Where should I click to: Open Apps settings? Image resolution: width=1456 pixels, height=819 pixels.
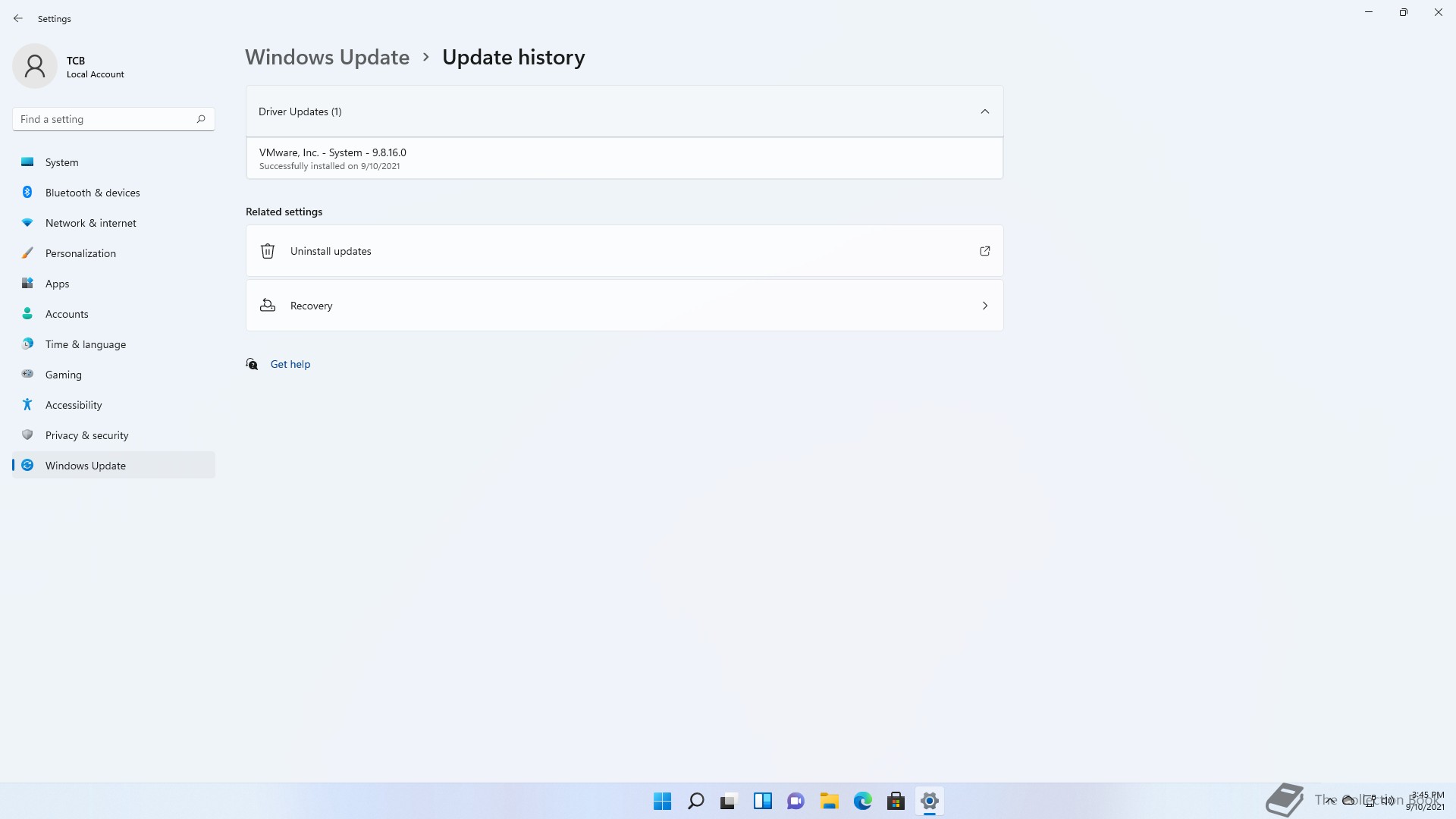(x=114, y=284)
